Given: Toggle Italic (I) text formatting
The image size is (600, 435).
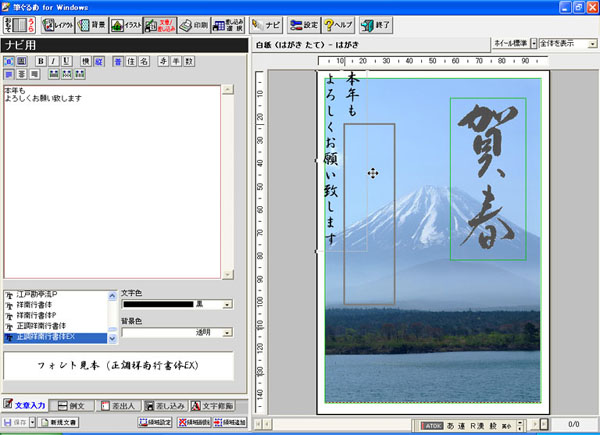Looking at the screenshot, I should [x=53, y=61].
